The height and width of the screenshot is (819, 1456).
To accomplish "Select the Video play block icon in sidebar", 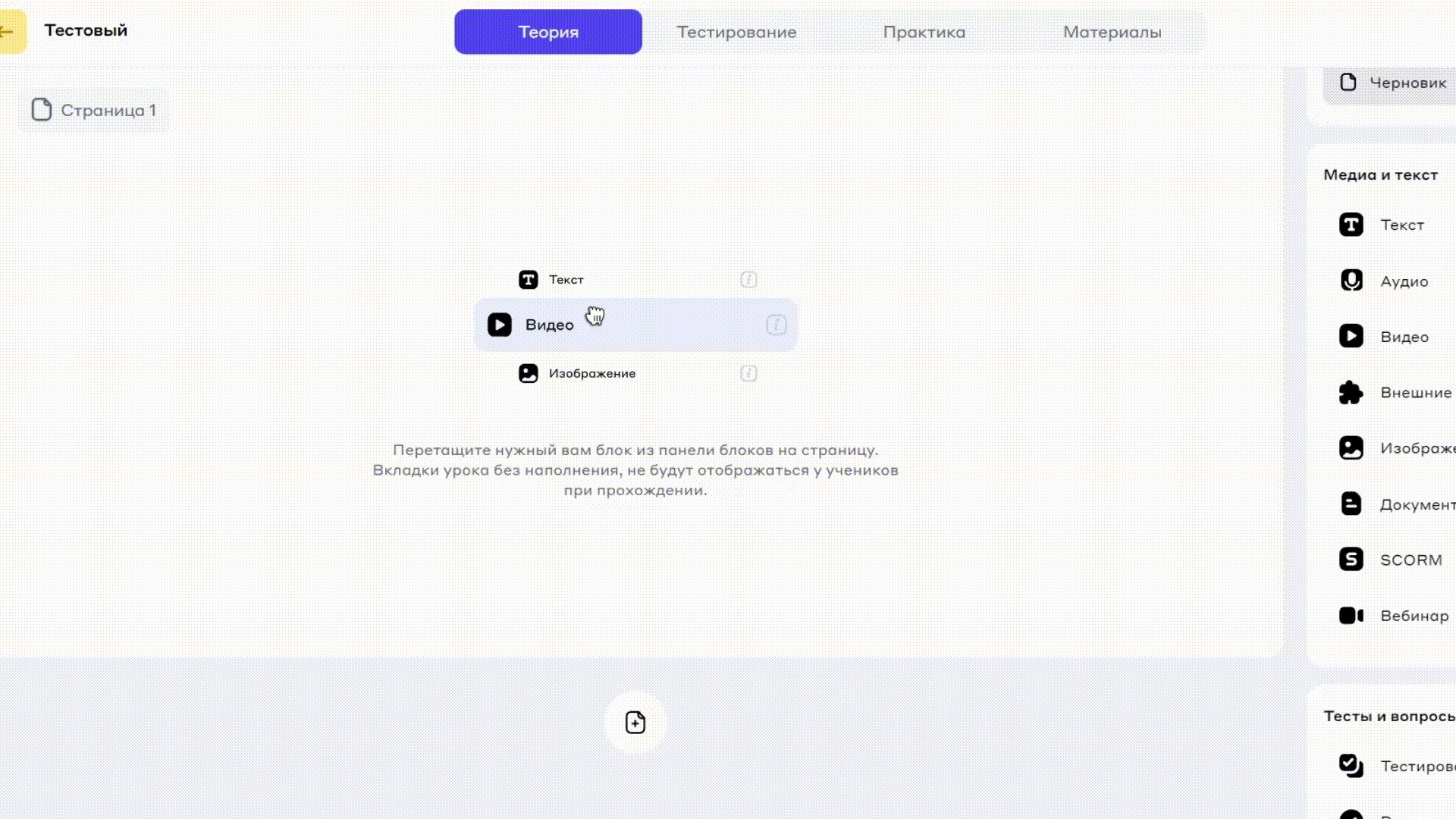I will point(1351,337).
